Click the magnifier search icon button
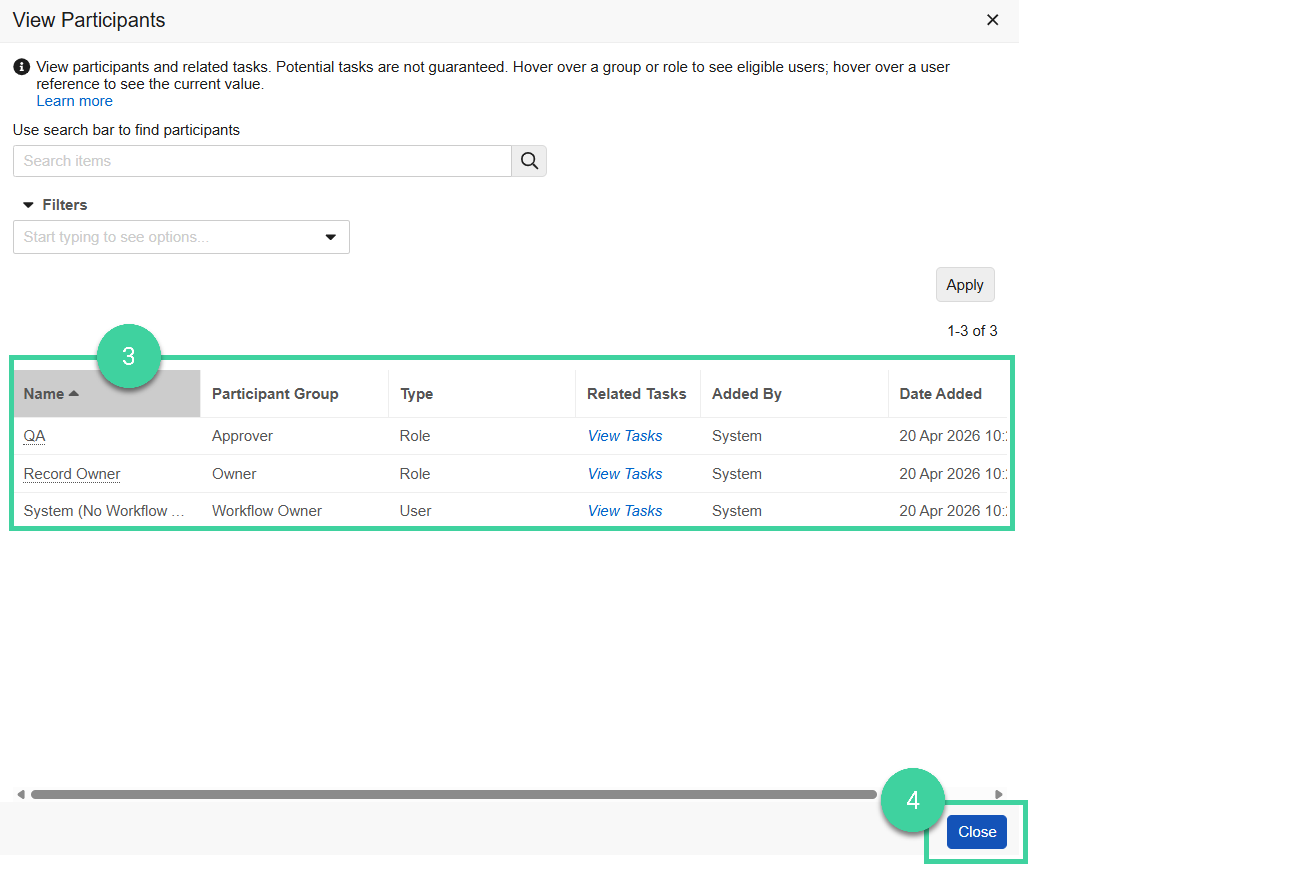1300x874 pixels. (x=529, y=161)
